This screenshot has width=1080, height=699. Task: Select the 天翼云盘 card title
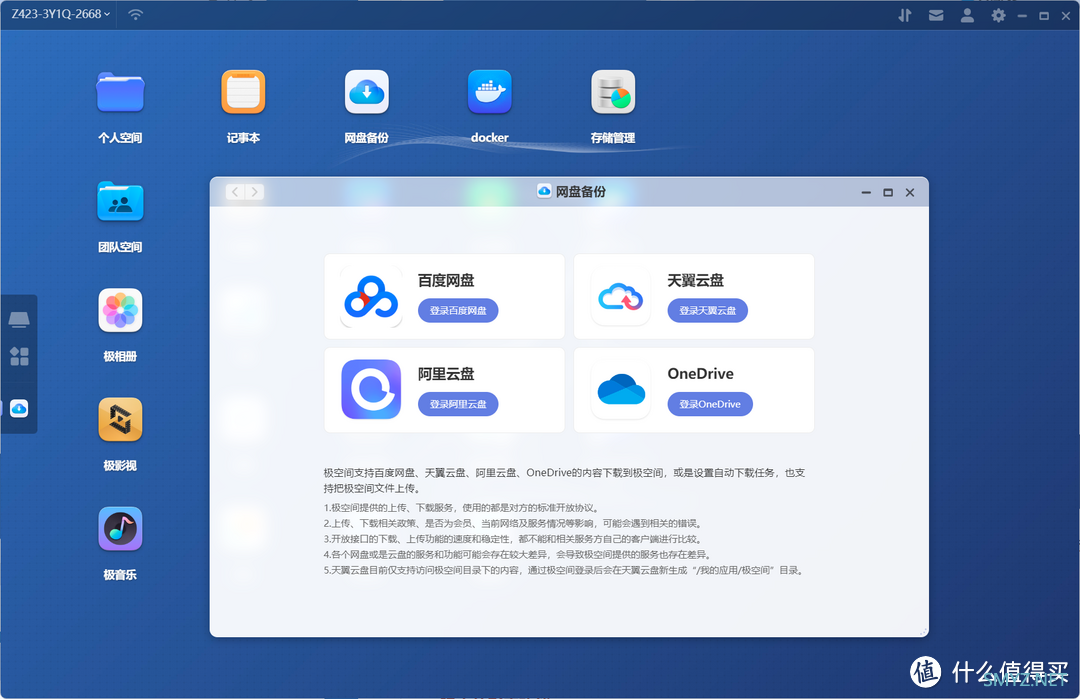coord(695,280)
